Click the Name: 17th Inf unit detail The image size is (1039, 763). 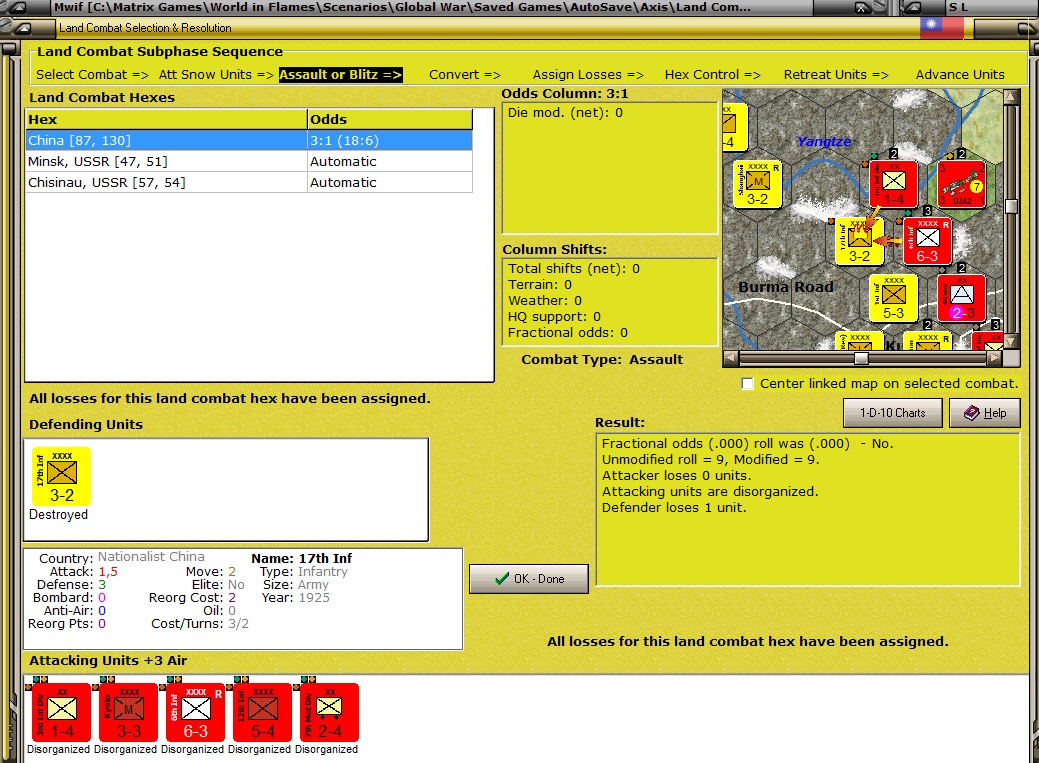pyautogui.click(x=302, y=558)
